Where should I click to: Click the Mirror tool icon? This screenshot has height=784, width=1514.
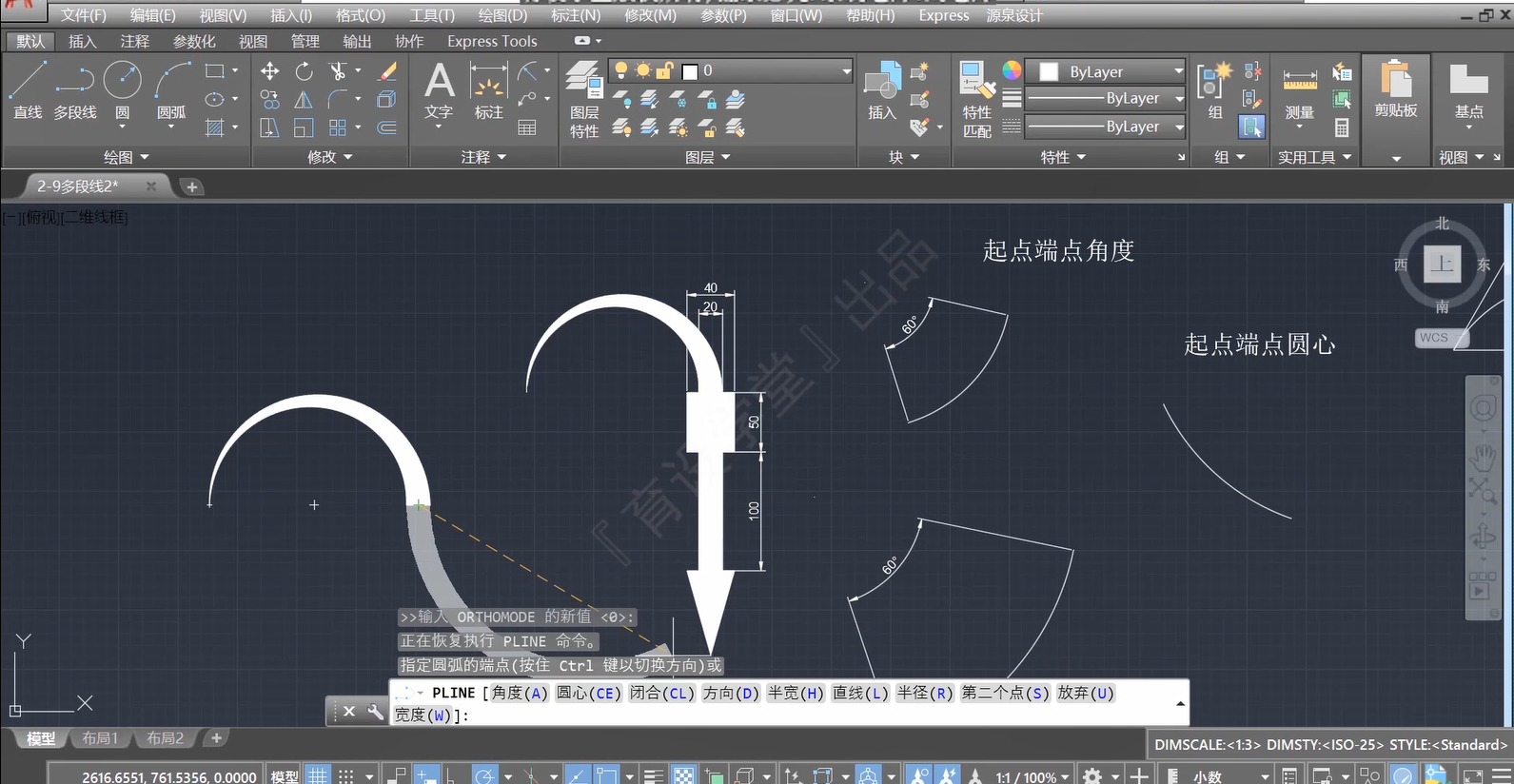304,99
